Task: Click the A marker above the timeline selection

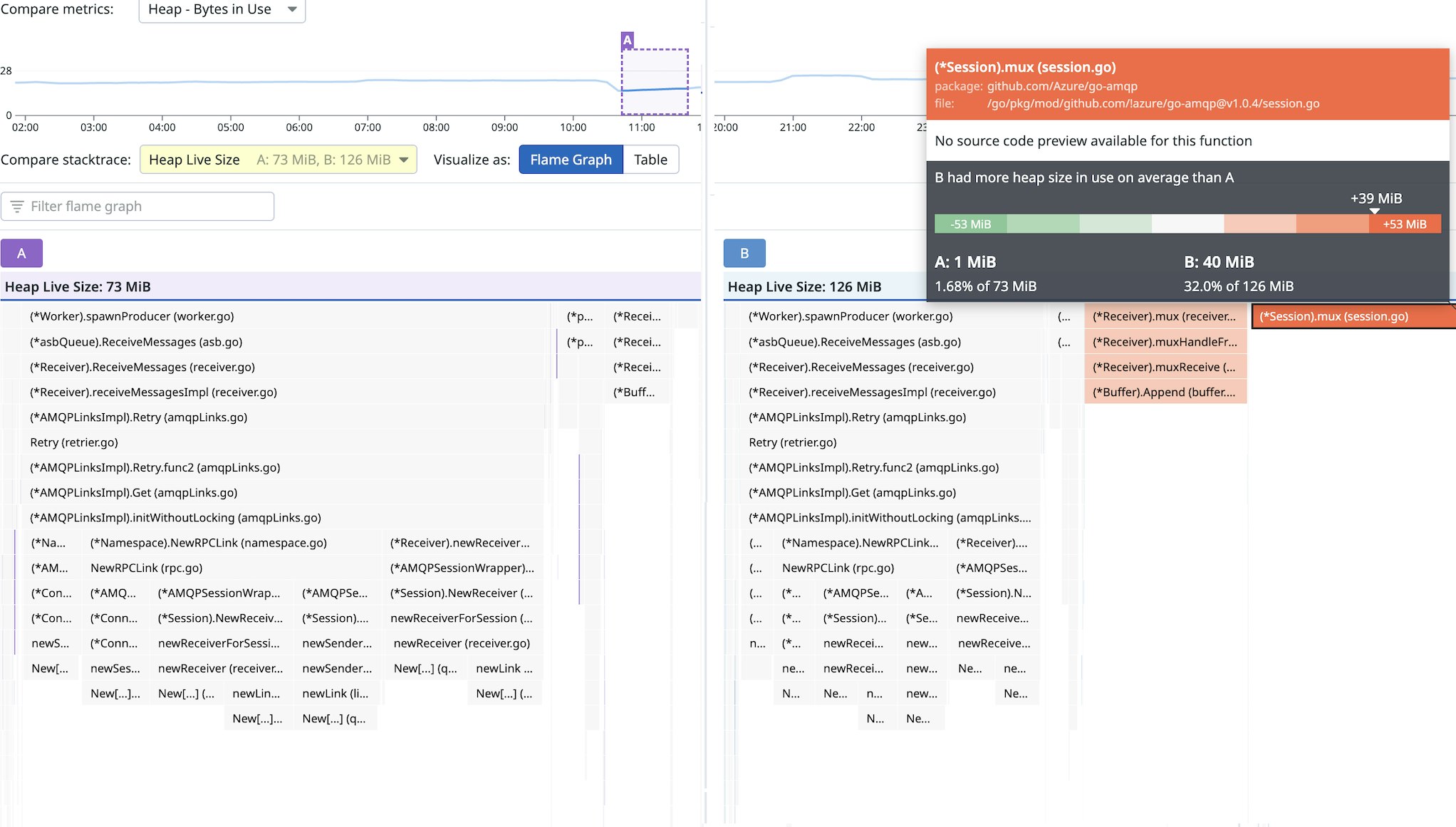Action: coord(627,40)
